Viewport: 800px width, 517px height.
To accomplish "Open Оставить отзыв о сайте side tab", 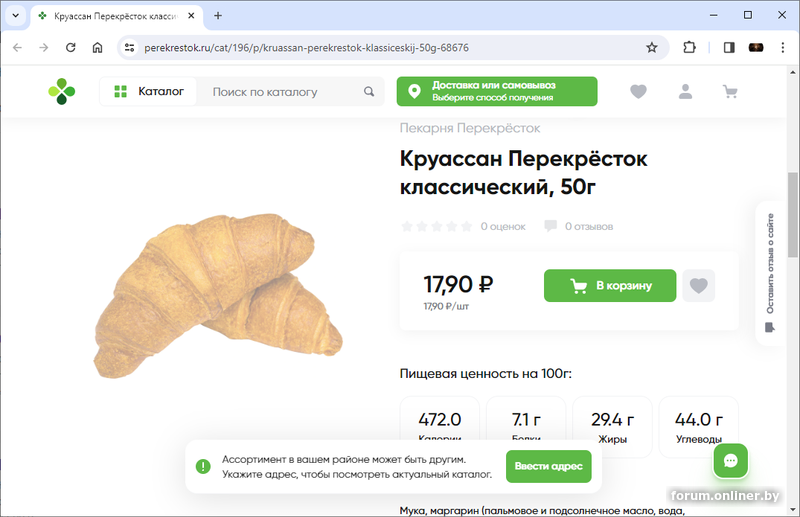I will pos(770,273).
